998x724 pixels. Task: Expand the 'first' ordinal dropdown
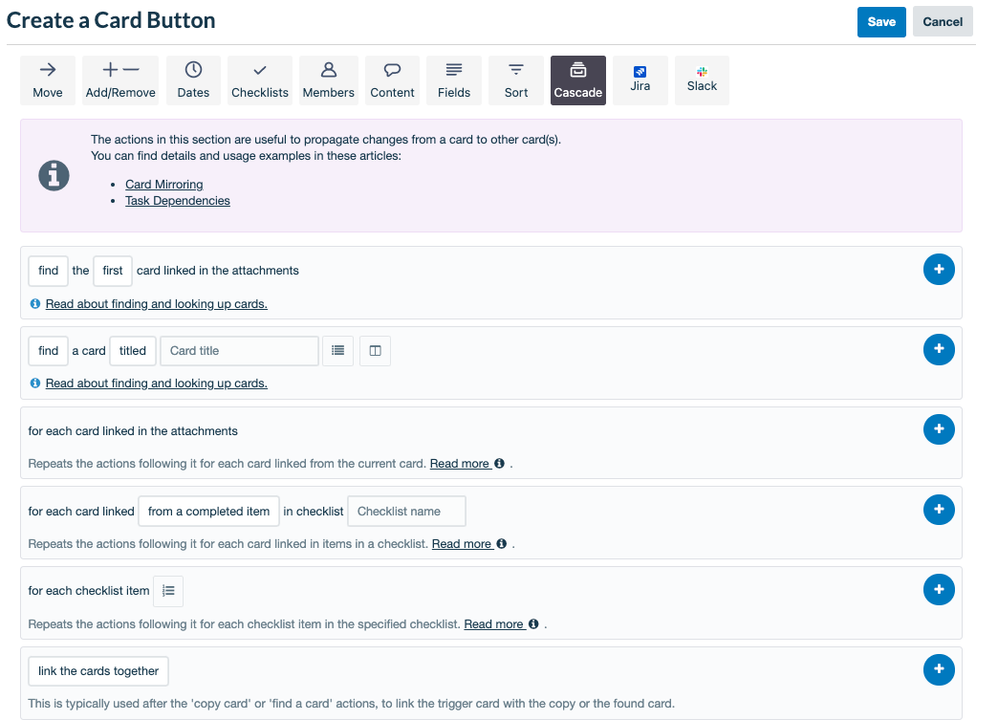[112, 270]
